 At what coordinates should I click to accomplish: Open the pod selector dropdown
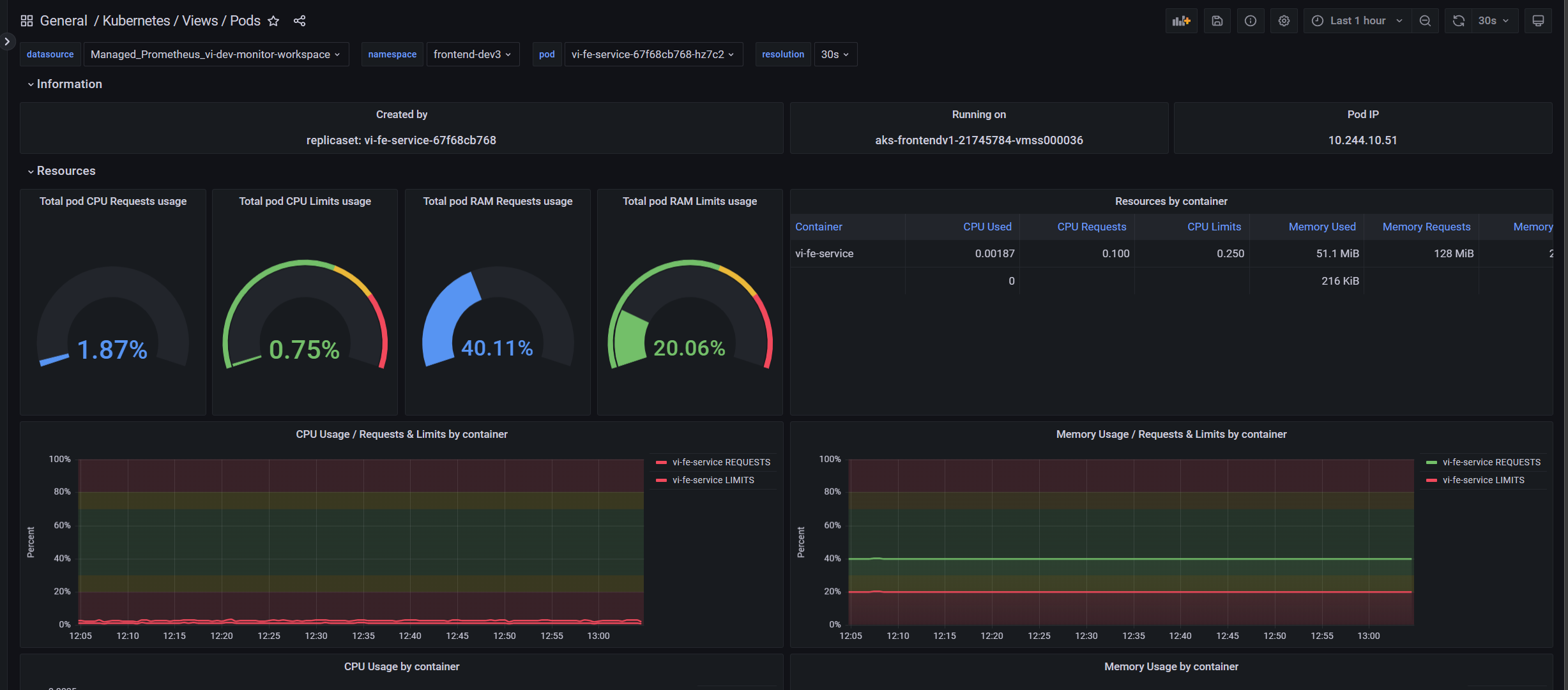[x=653, y=54]
